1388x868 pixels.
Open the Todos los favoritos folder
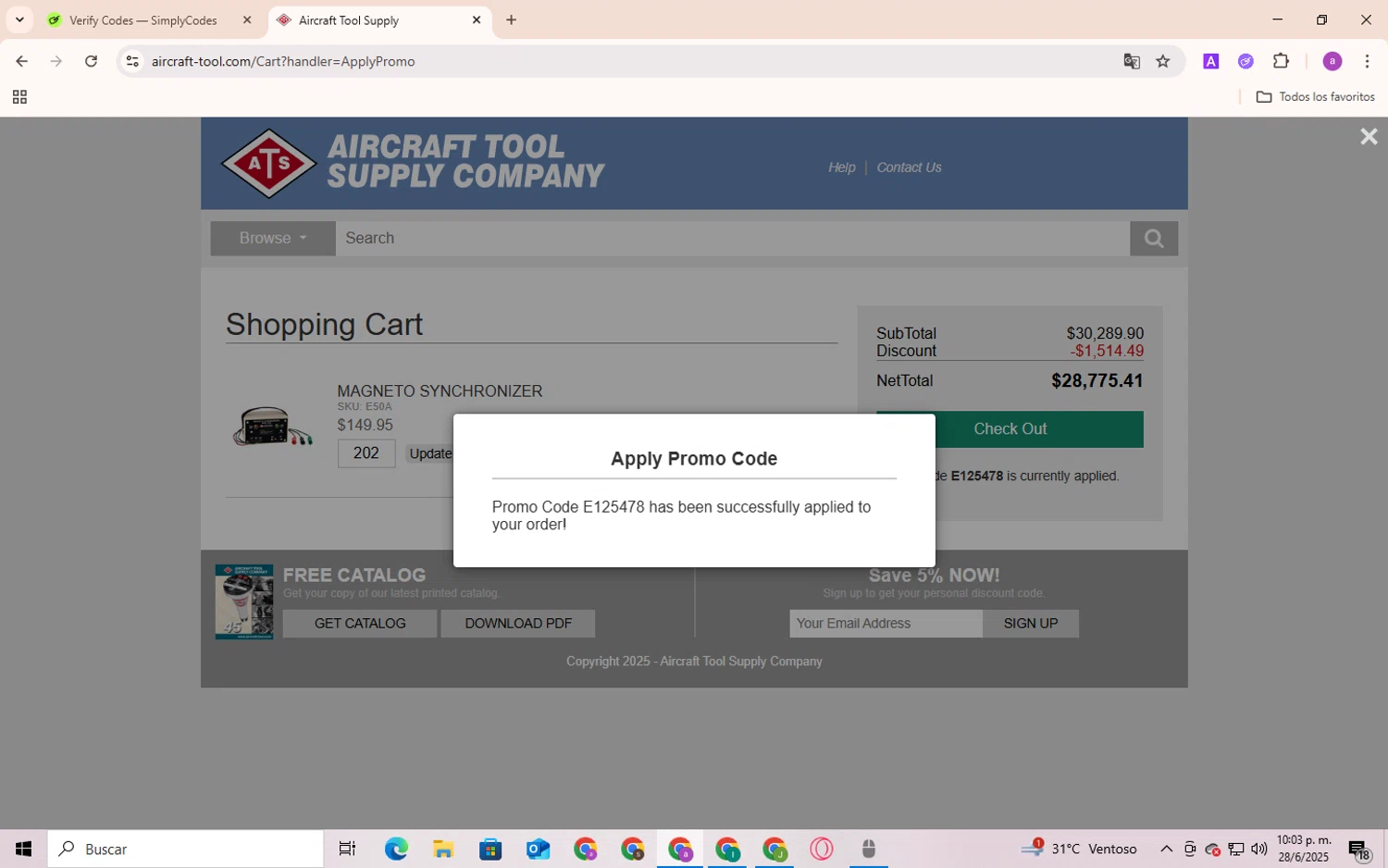pyautogui.click(x=1315, y=97)
